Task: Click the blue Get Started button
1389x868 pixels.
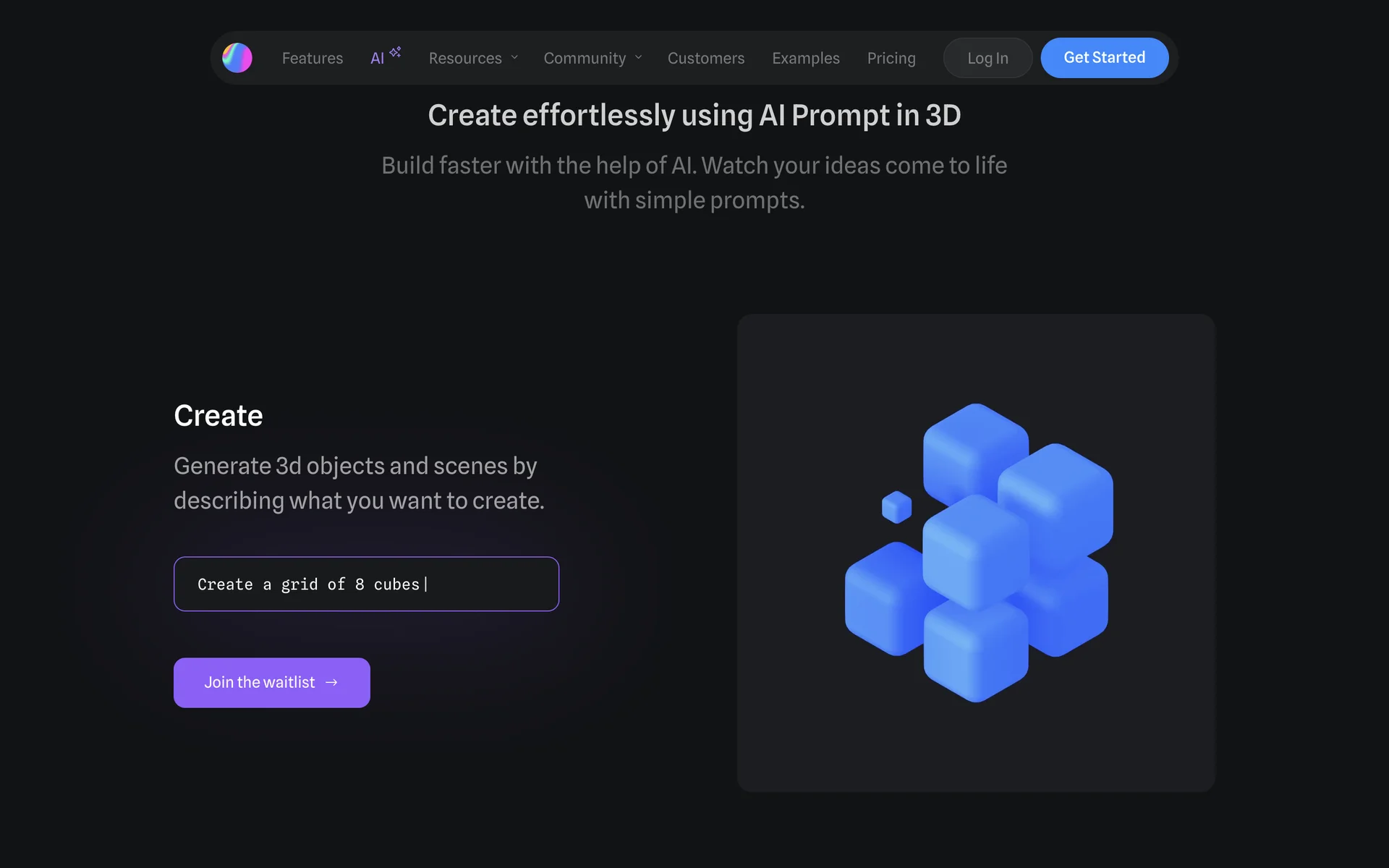Action: click(x=1104, y=58)
